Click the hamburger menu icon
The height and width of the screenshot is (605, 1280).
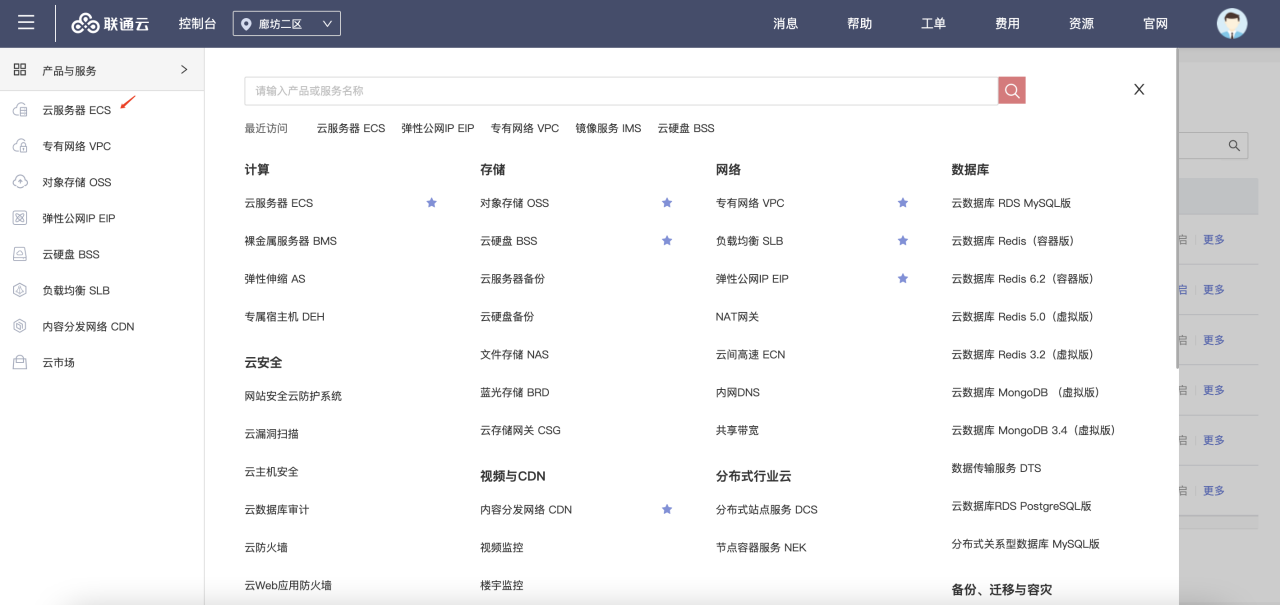click(x=26, y=23)
